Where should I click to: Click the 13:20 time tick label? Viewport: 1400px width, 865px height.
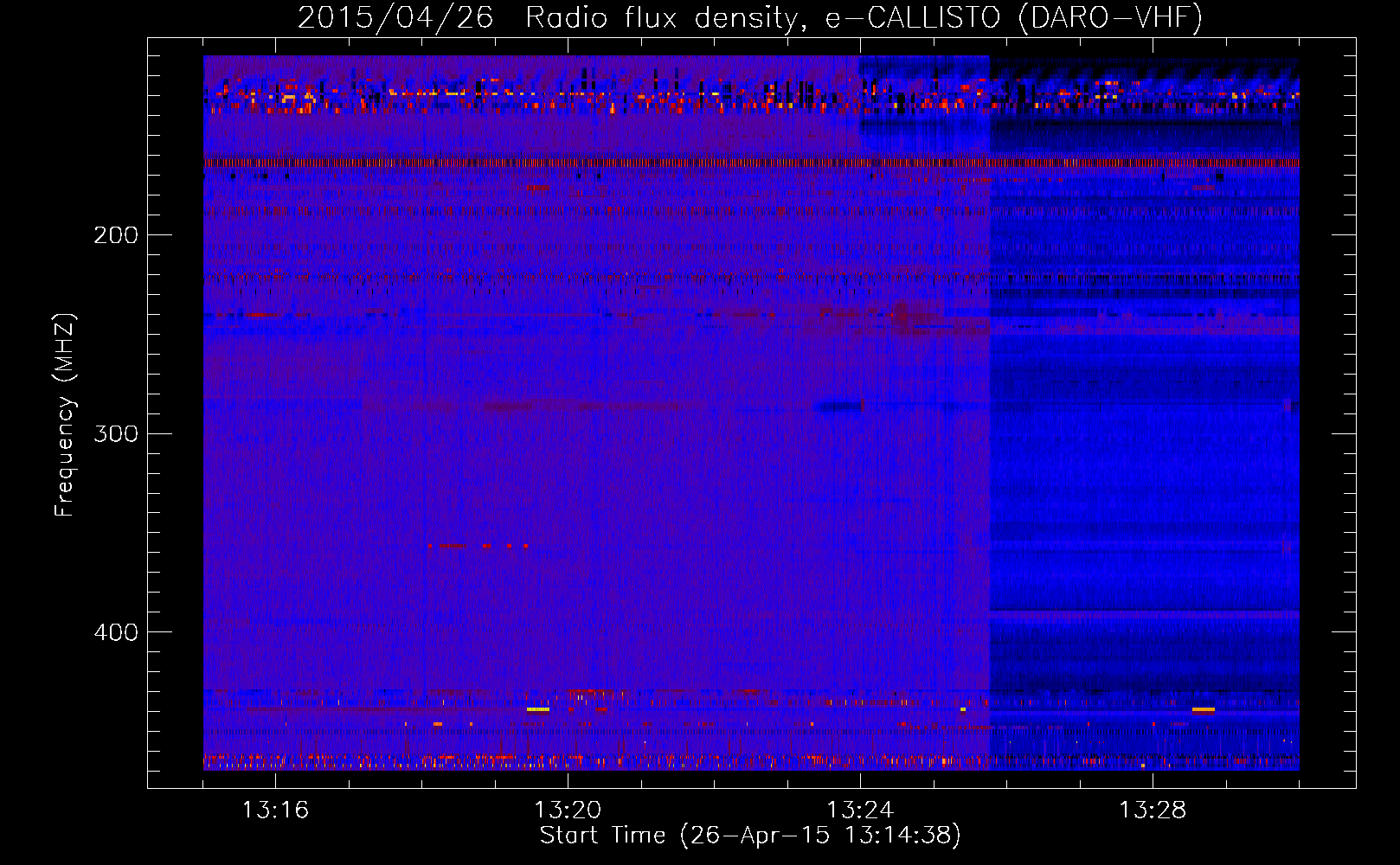(x=568, y=811)
